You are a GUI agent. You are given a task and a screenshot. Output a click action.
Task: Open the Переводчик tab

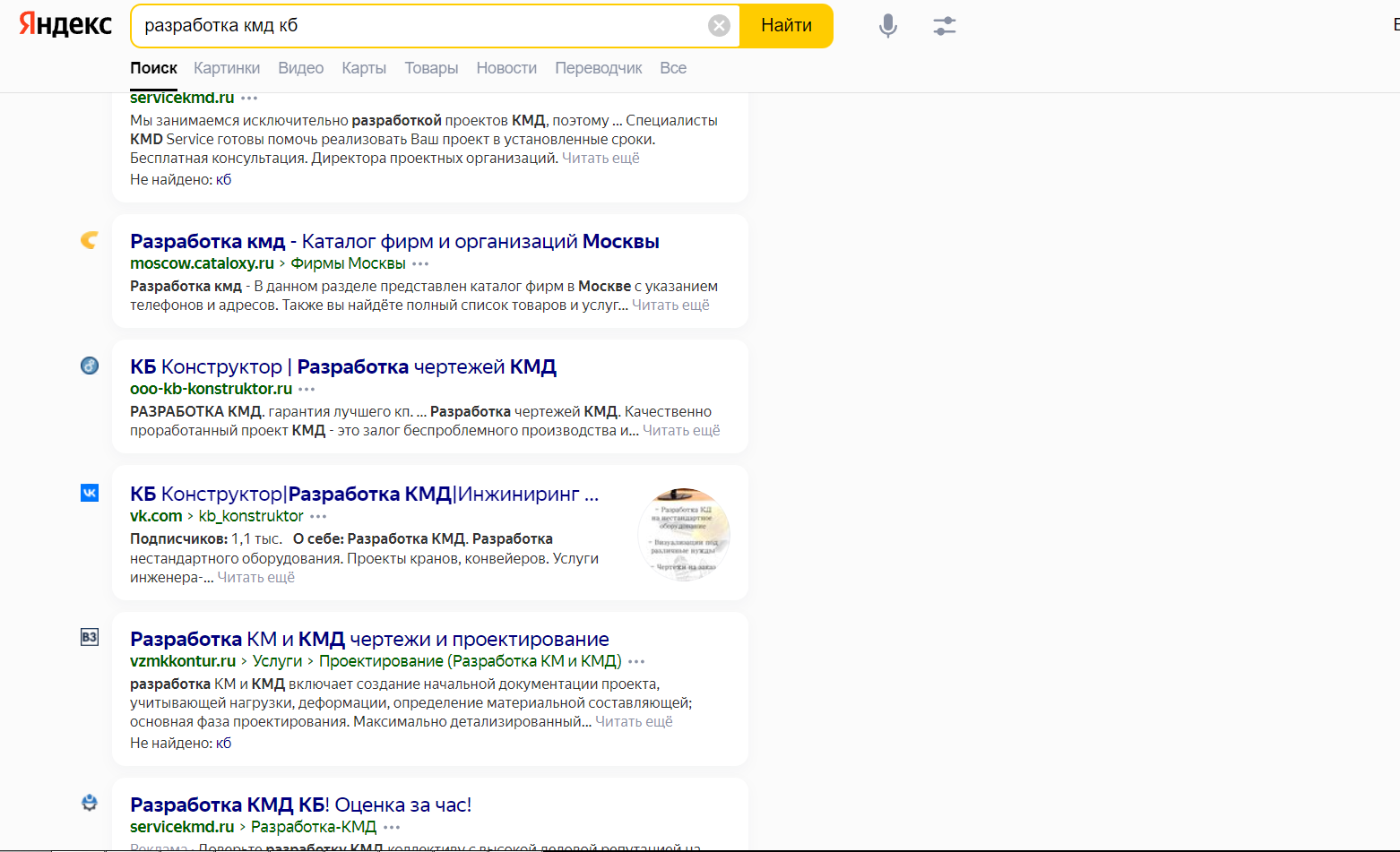click(599, 68)
